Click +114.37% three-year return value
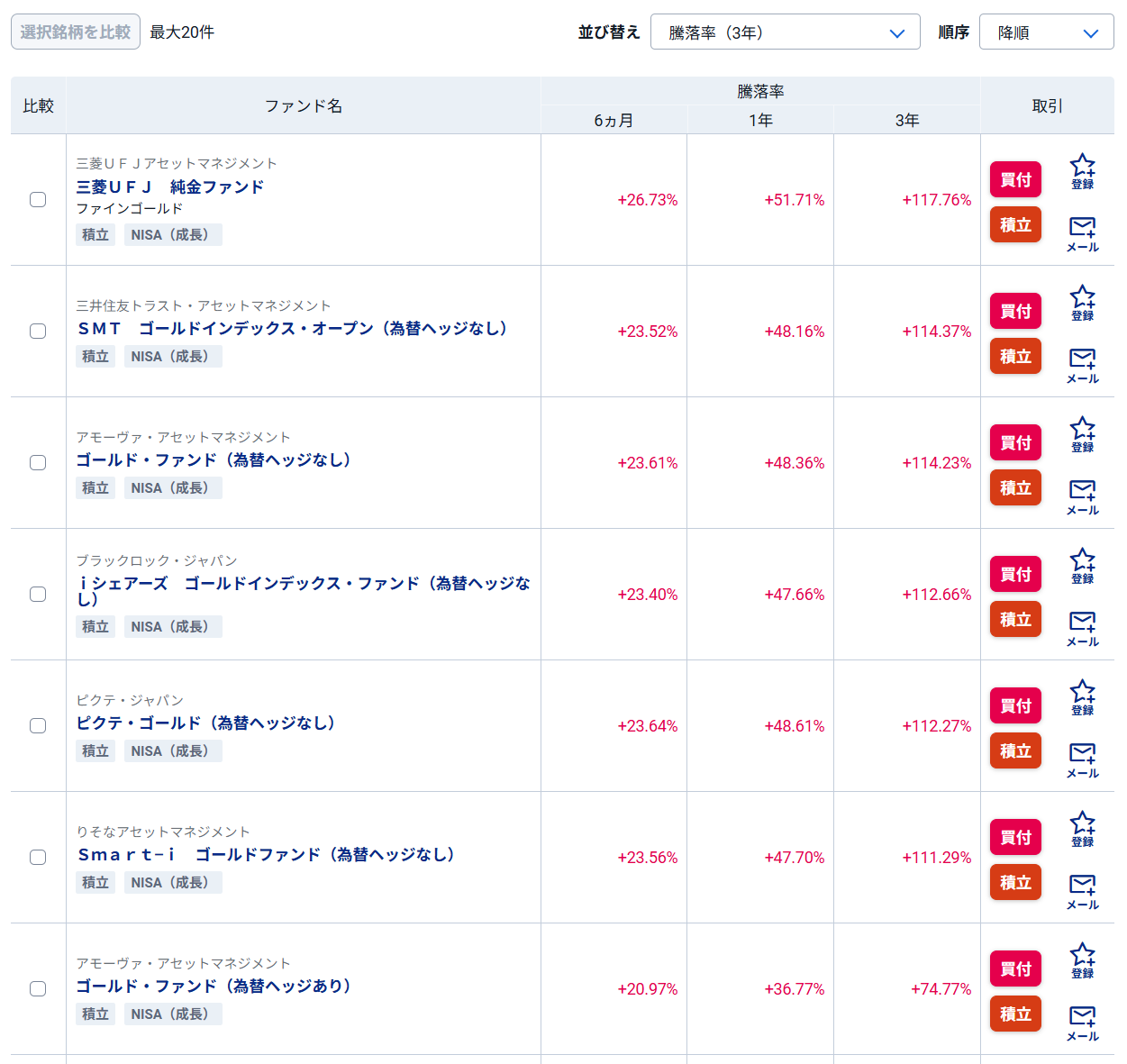Image resolution: width=1127 pixels, height=1064 pixels. point(937,332)
